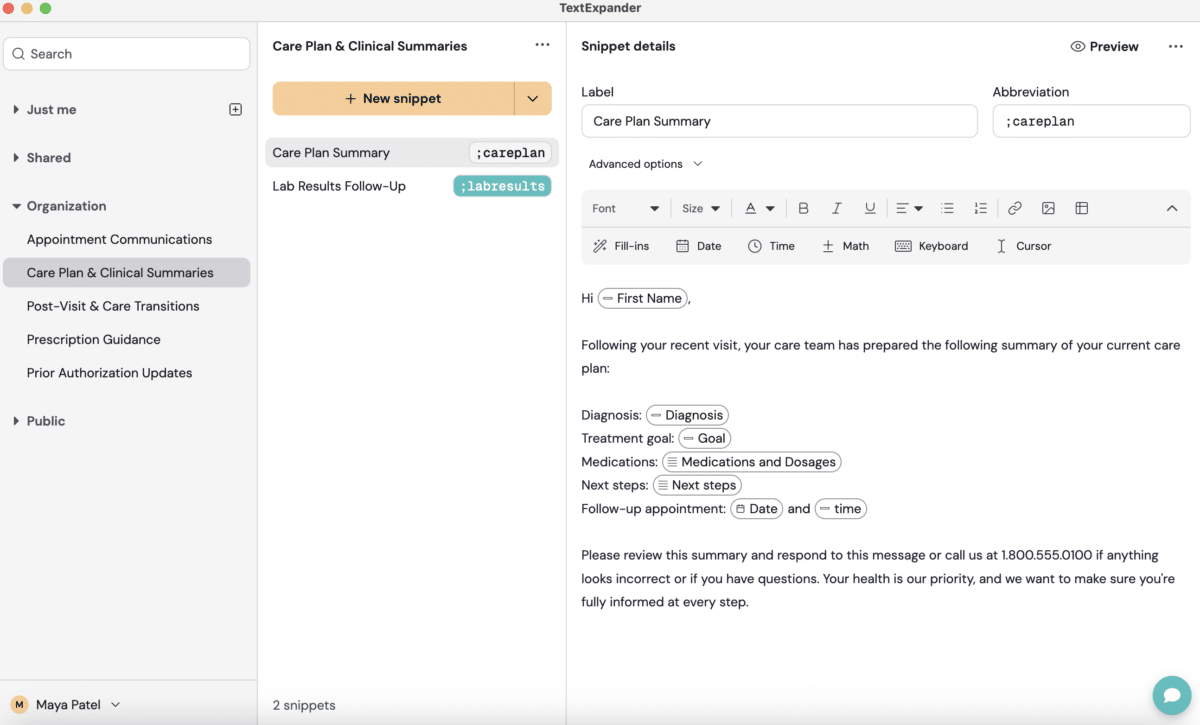The width and height of the screenshot is (1200, 725).
Task: Click the Maya Patel avatar
Action: pyautogui.click(x=19, y=704)
